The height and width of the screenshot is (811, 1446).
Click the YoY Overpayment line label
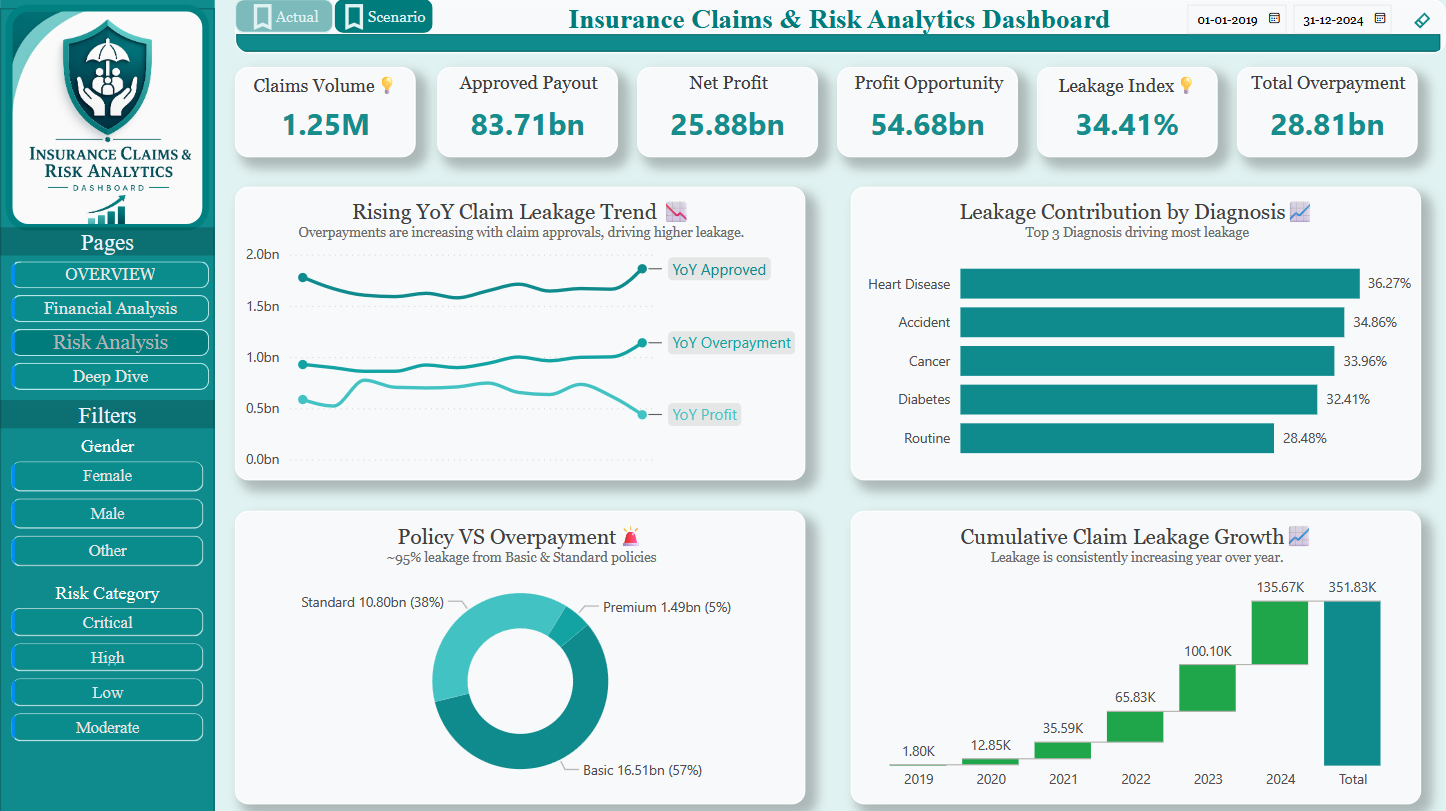click(731, 342)
